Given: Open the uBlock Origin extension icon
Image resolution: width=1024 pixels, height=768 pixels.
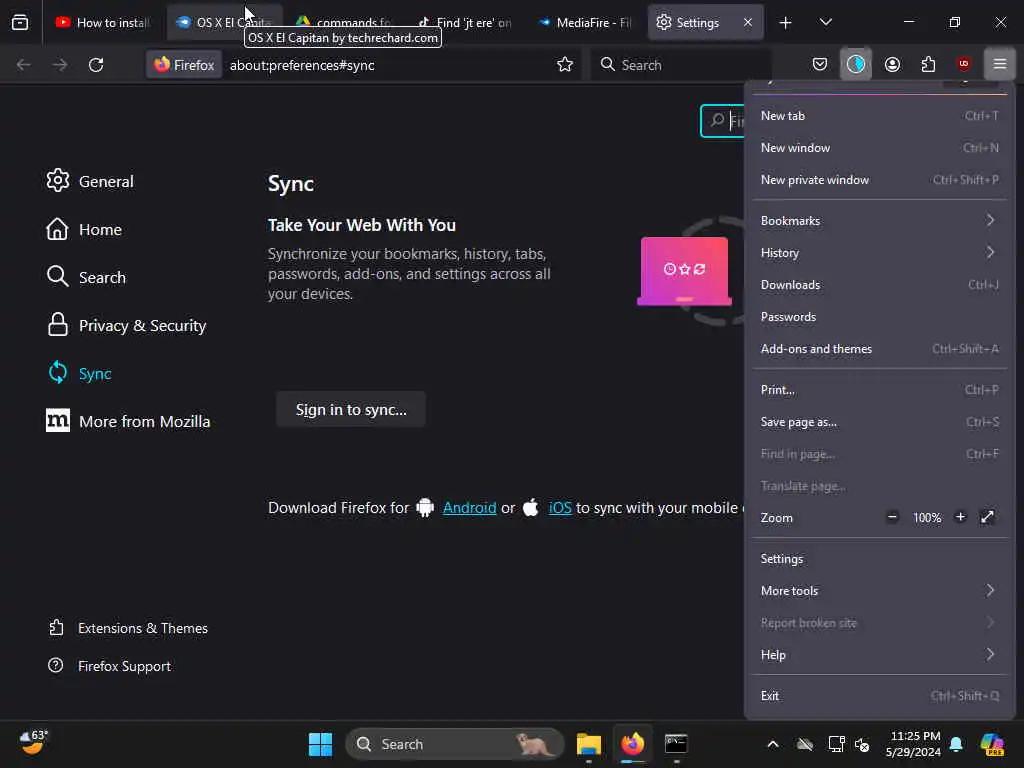Looking at the screenshot, I should point(964,64).
